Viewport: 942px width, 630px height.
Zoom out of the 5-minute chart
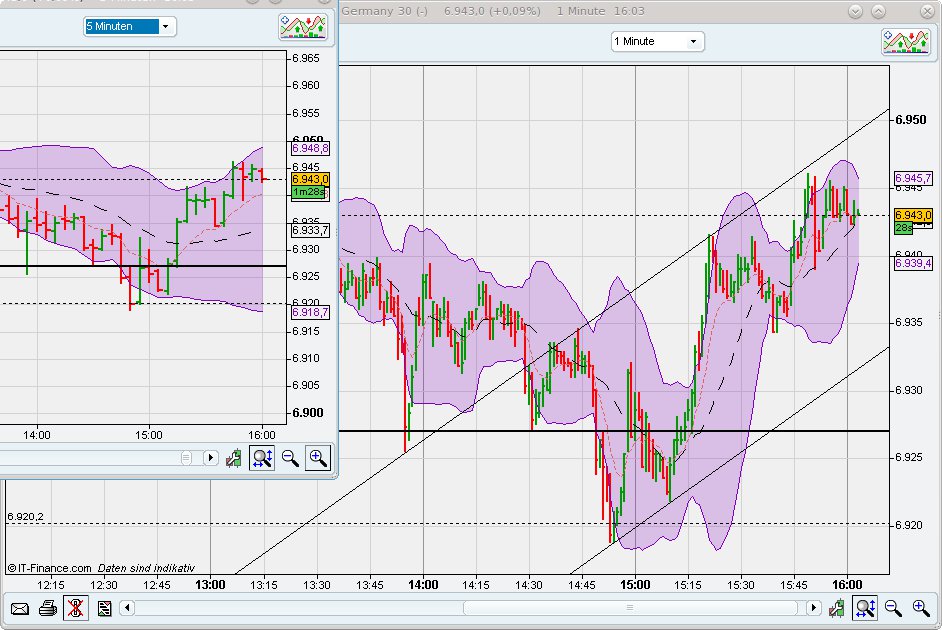click(289, 458)
